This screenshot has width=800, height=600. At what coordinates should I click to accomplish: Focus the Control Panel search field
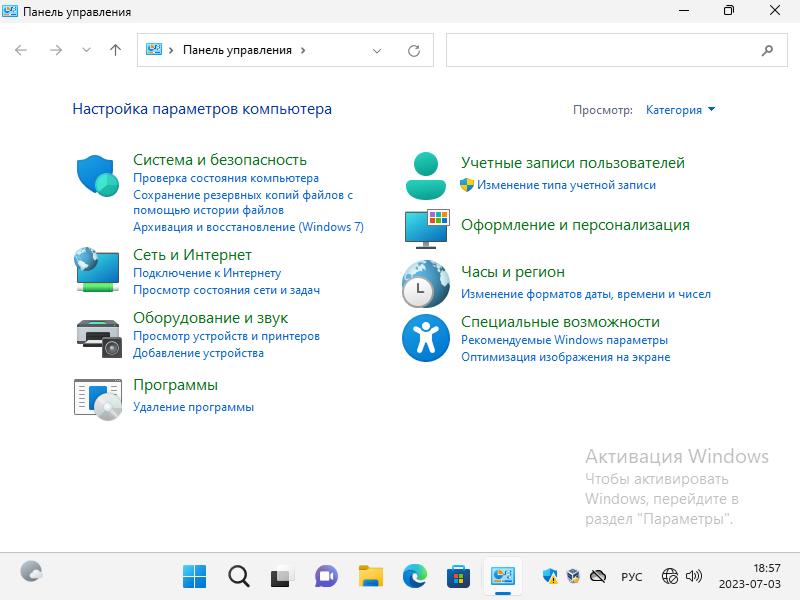tap(617, 50)
